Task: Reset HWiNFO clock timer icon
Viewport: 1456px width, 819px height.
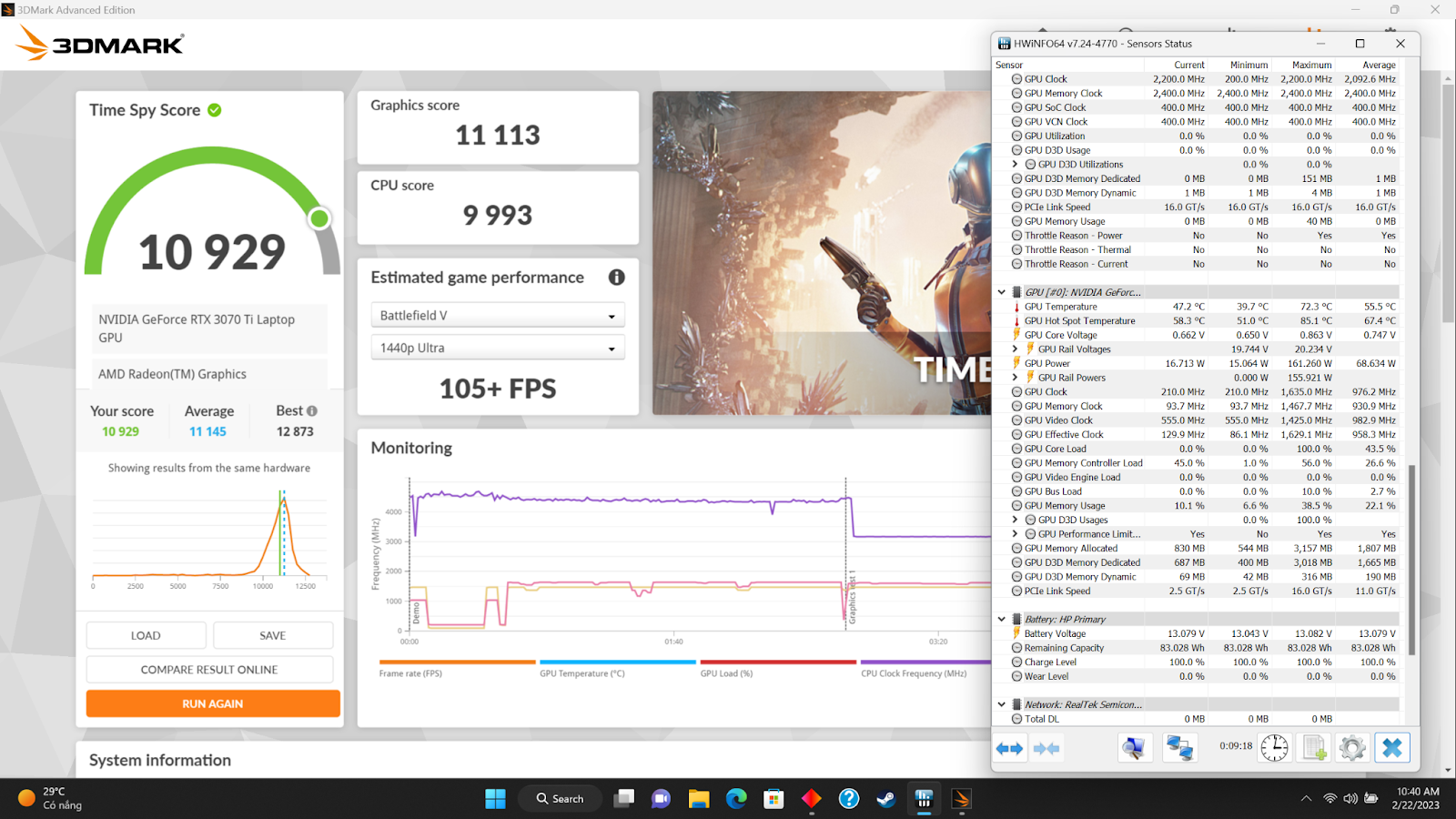Action: click(x=1274, y=748)
